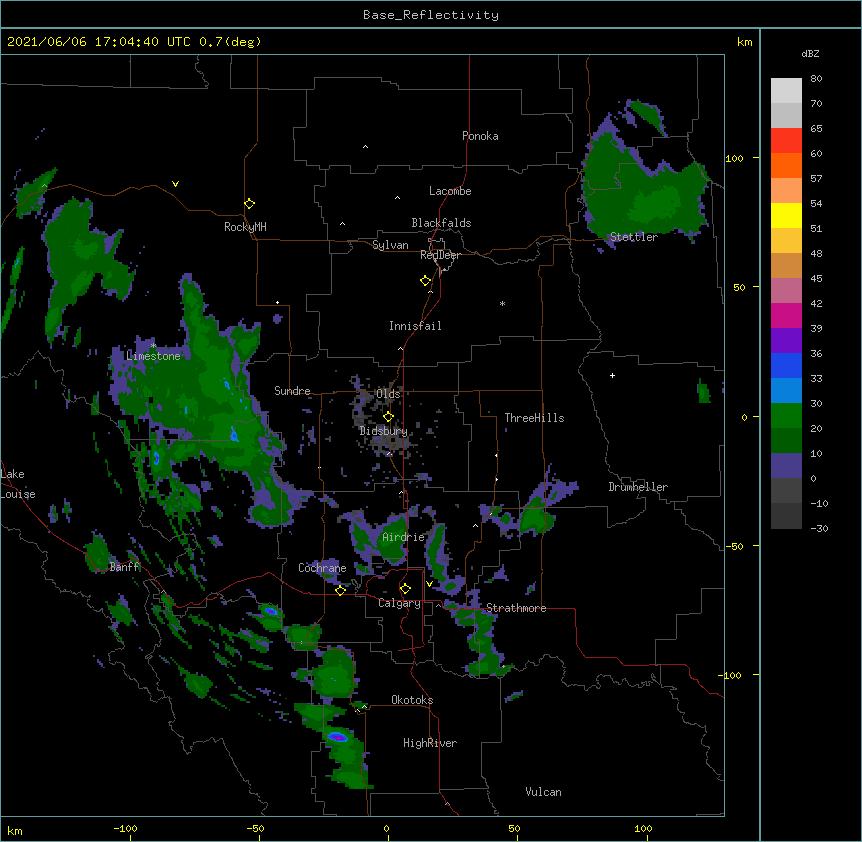Click the Ponoka city label
The image size is (862, 842).
click(480, 136)
